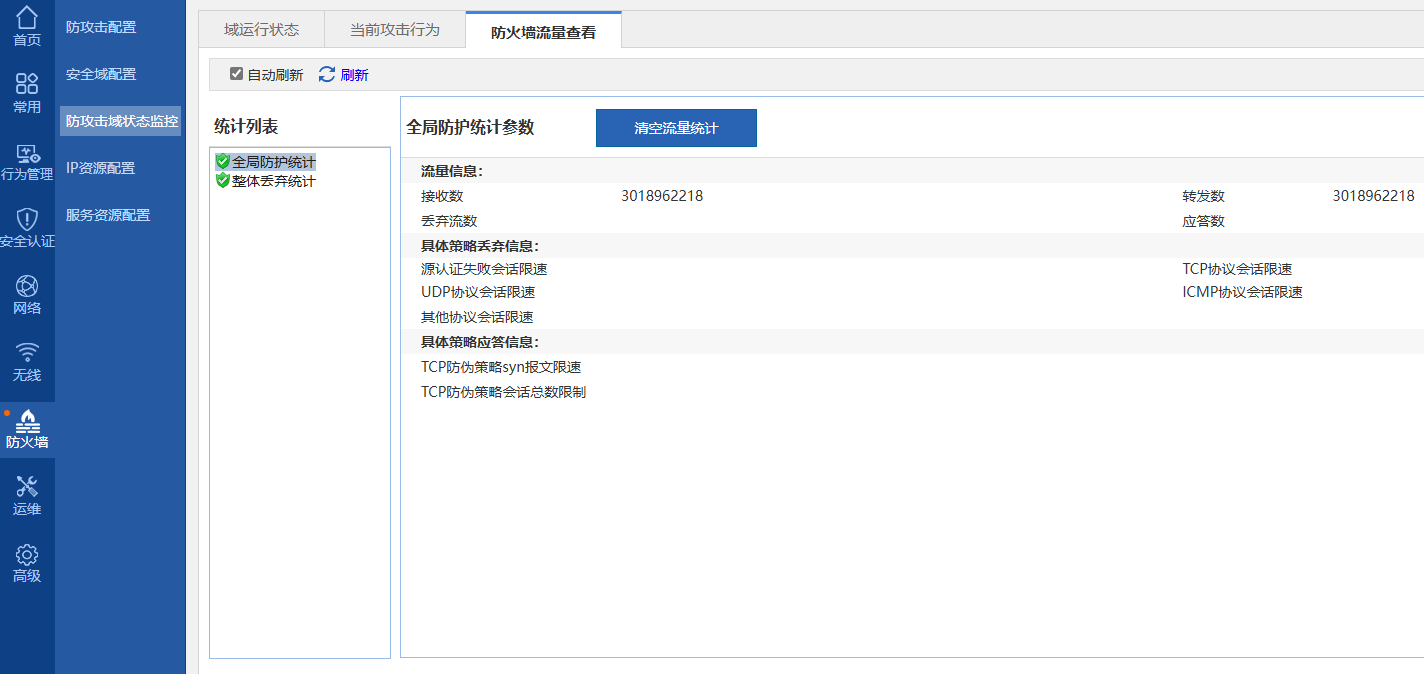The width and height of the screenshot is (1424, 674).
Task: Open the 常用 frequently used icon
Action: (27, 83)
